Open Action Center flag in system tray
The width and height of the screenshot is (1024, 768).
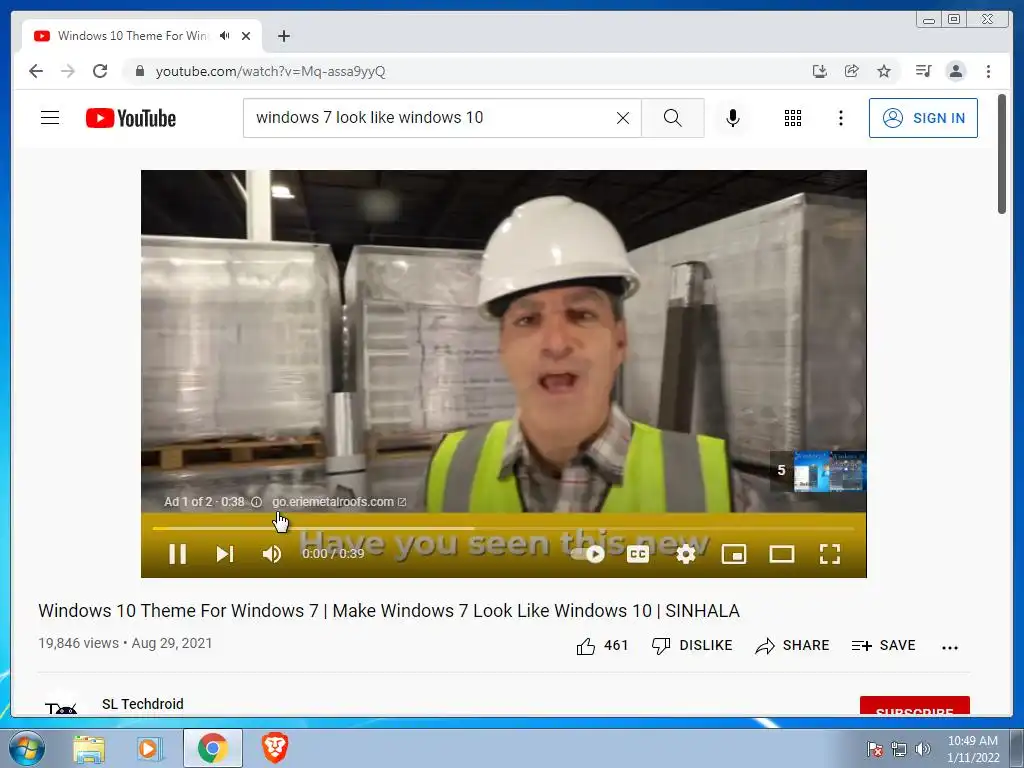click(x=874, y=749)
